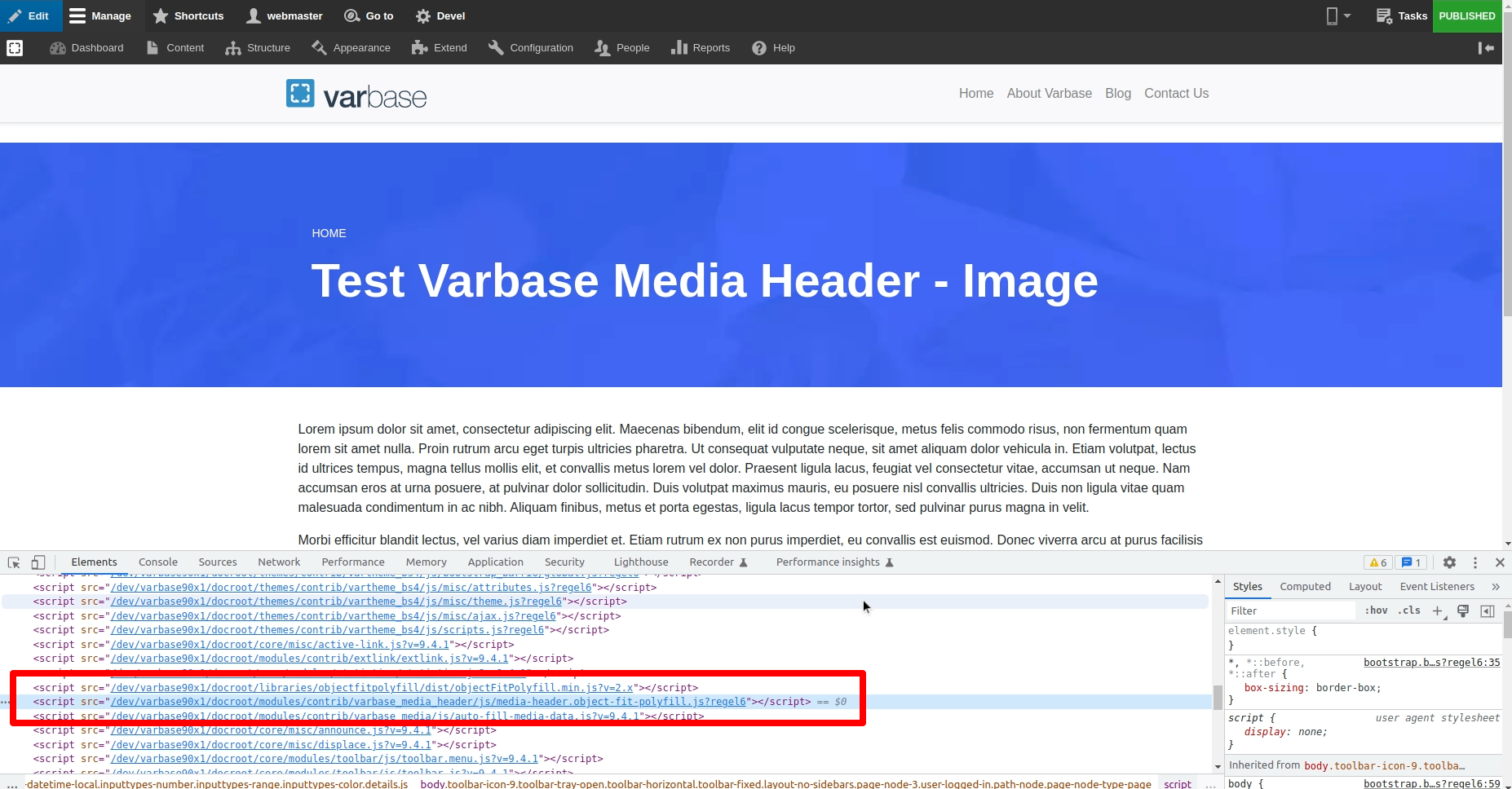Open the Devel gear menu
Viewport: 1512px width, 789px height.
[x=440, y=15]
